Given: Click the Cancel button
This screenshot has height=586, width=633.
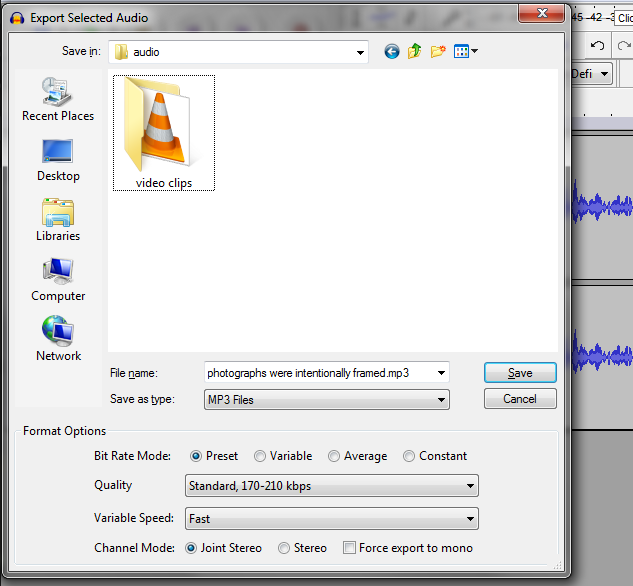Looking at the screenshot, I should click(x=520, y=399).
